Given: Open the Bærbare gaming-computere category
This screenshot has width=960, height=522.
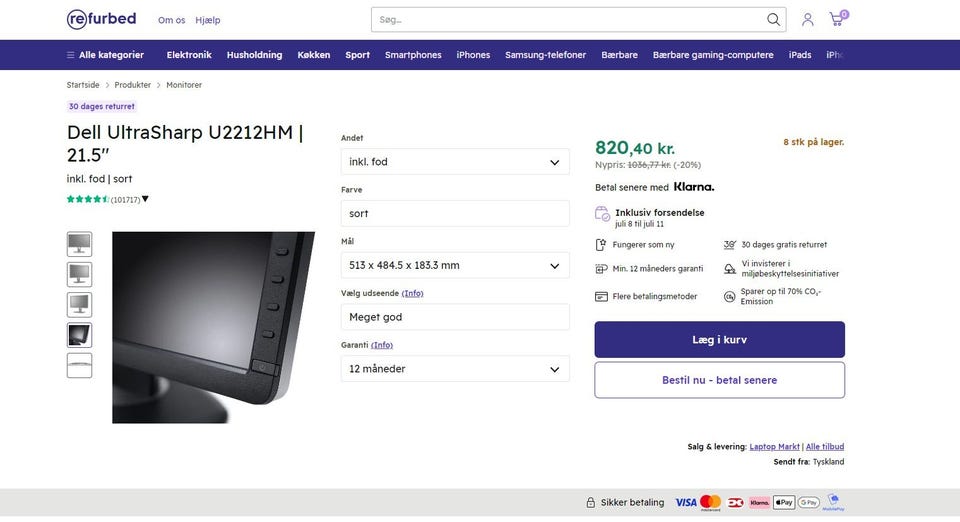Looking at the screenshot, I should [713, 55].
